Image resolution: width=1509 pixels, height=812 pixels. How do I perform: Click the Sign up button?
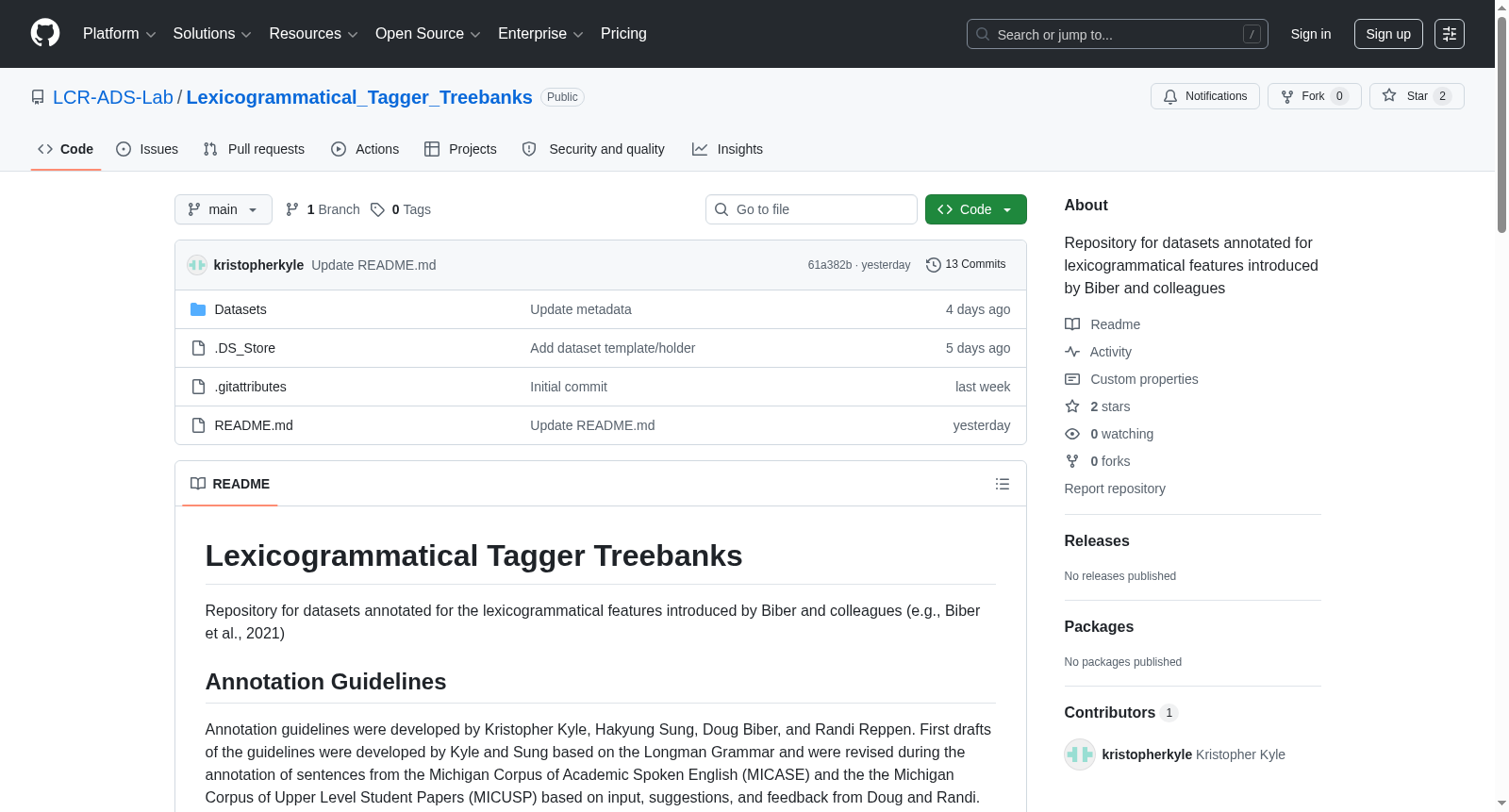tap(1388, 34)
